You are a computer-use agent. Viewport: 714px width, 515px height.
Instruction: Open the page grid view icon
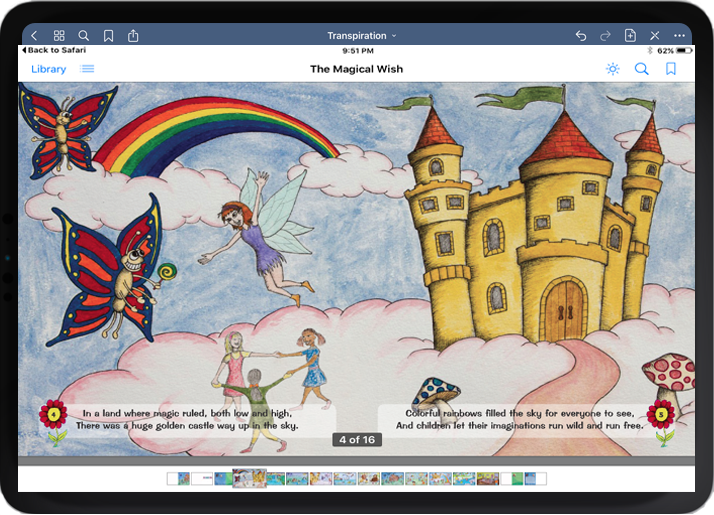click(x=59, y=36)
